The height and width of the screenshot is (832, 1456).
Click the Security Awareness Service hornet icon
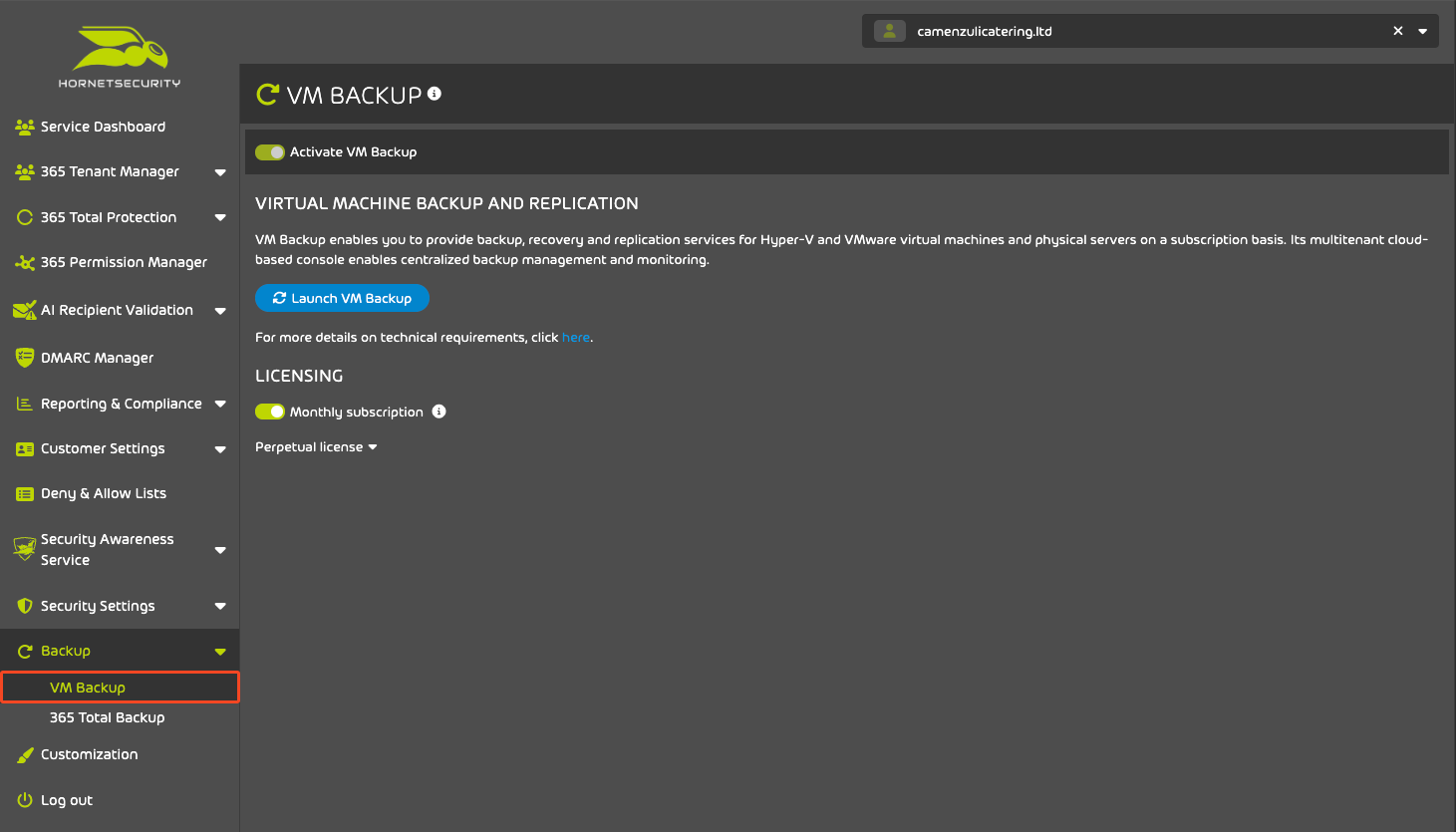[x=25, y=549]
